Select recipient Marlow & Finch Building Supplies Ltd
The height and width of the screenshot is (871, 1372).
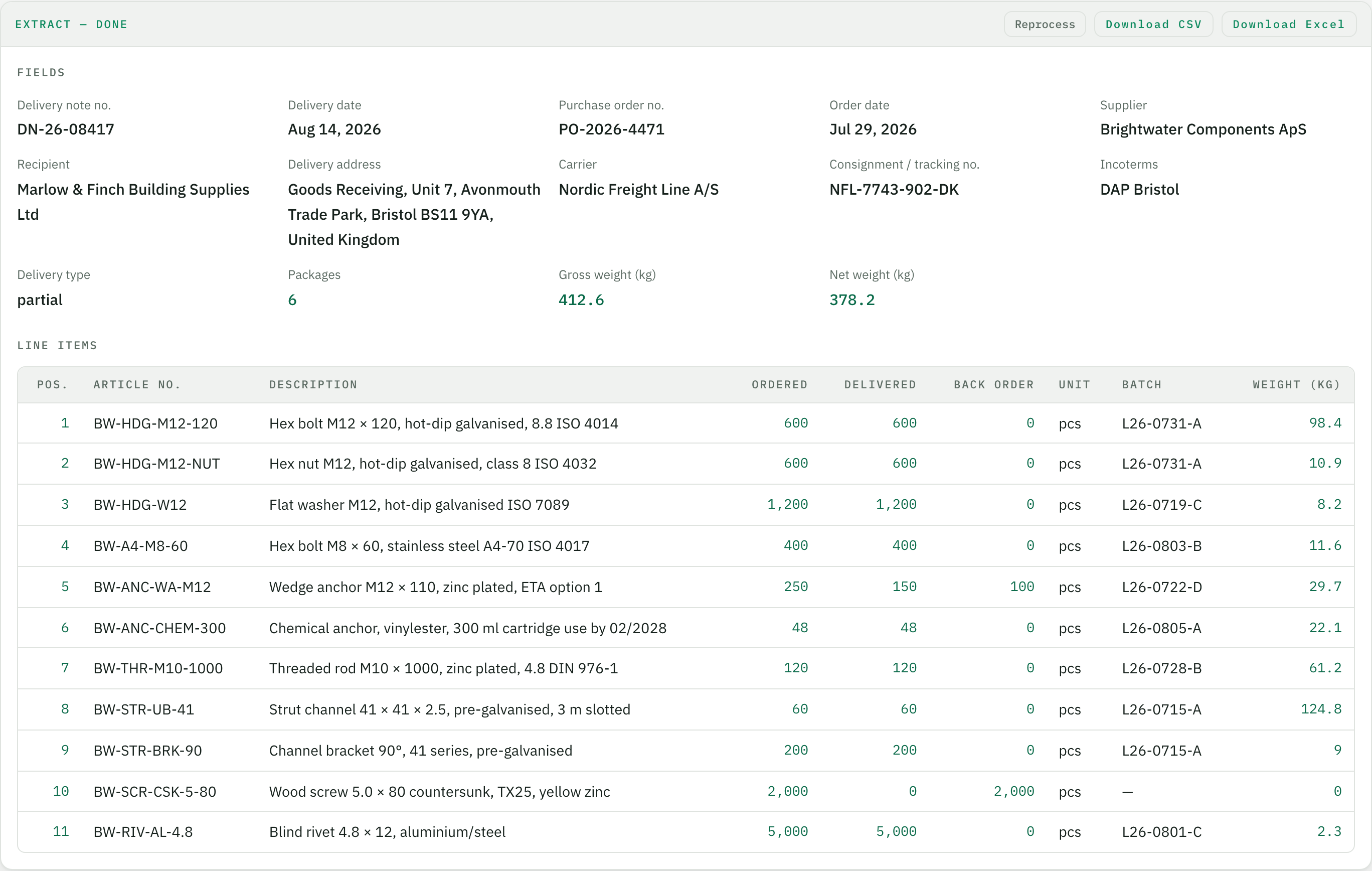(133, 202)
